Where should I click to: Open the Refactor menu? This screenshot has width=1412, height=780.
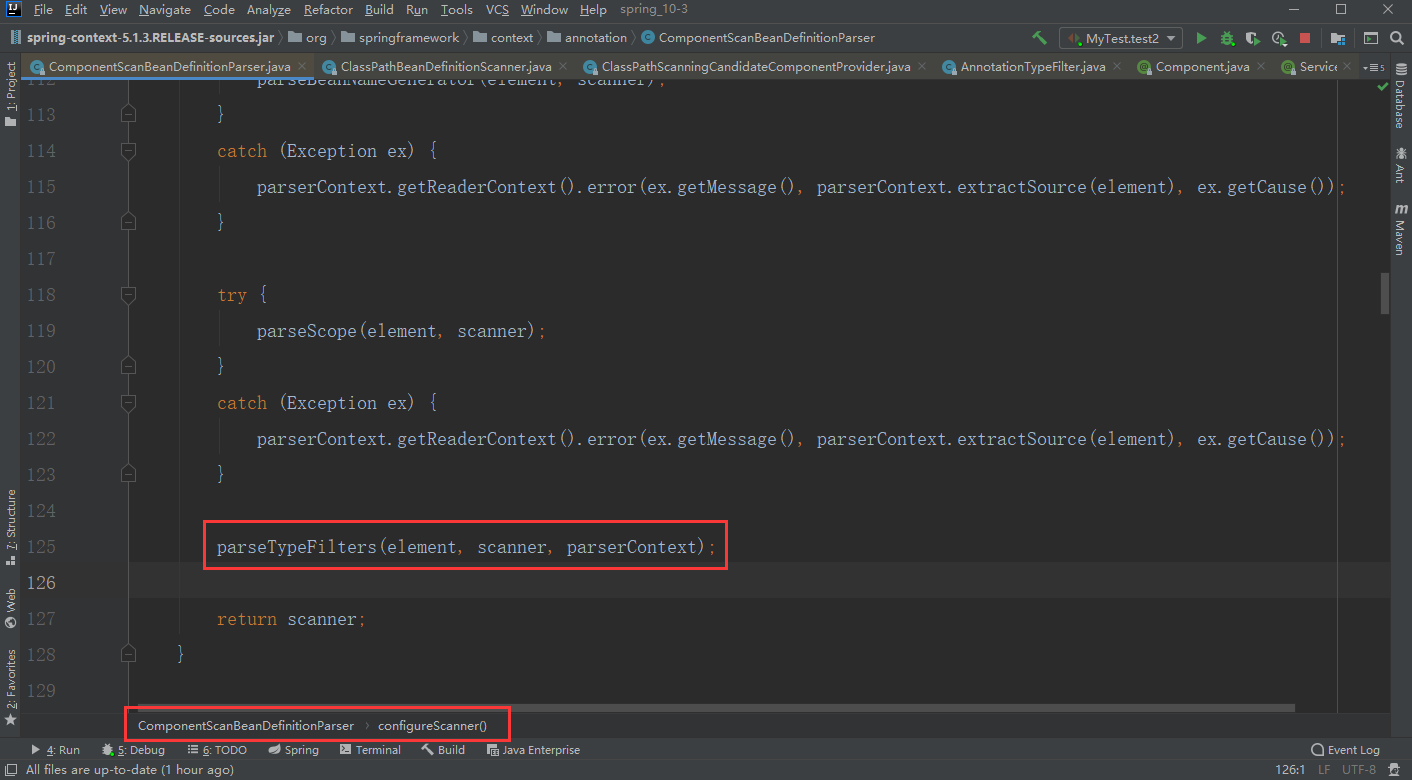pyautogui.click(x=328, y=10)
